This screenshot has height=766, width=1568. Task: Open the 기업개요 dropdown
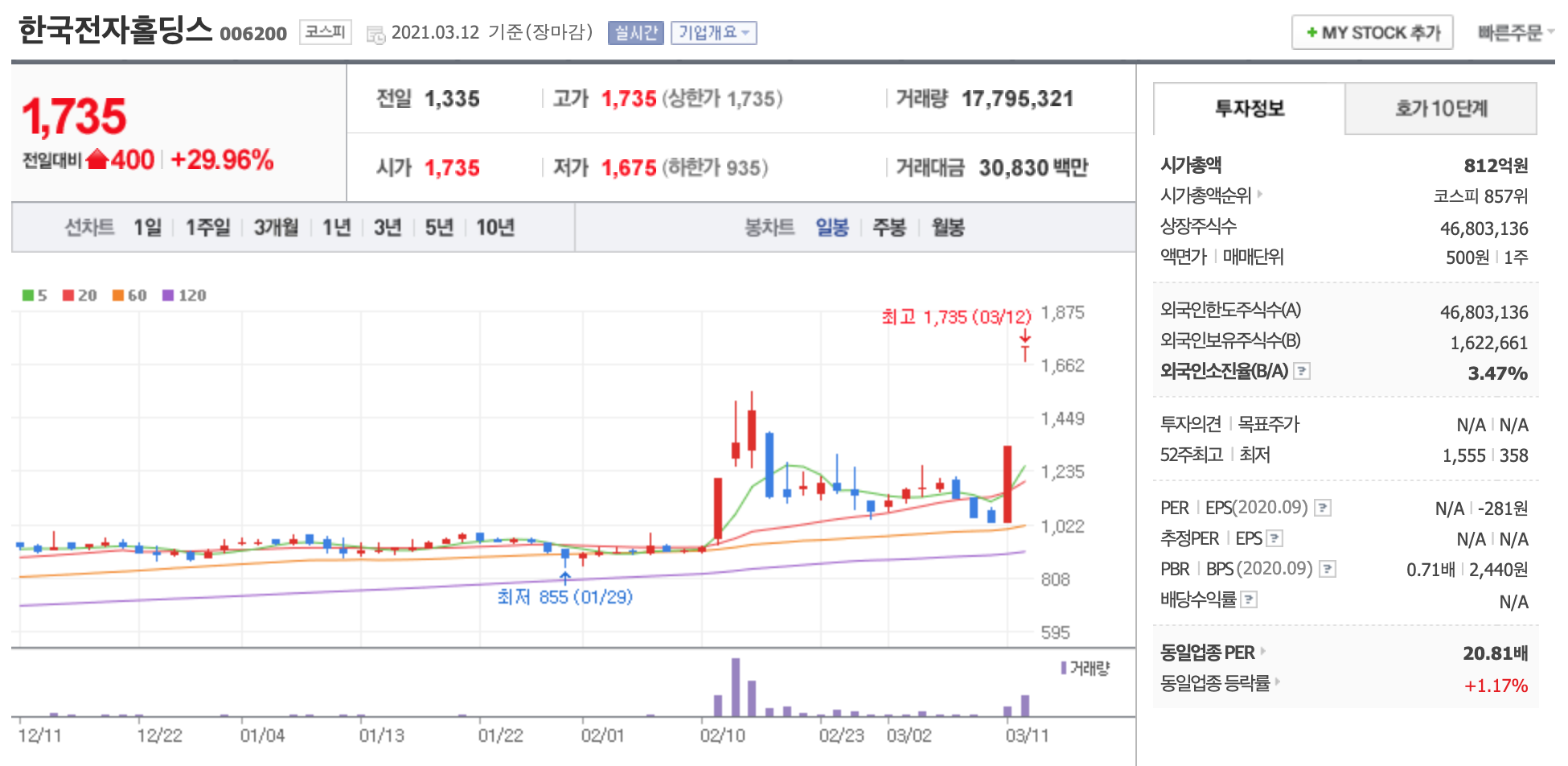click(x=714, y=33)
